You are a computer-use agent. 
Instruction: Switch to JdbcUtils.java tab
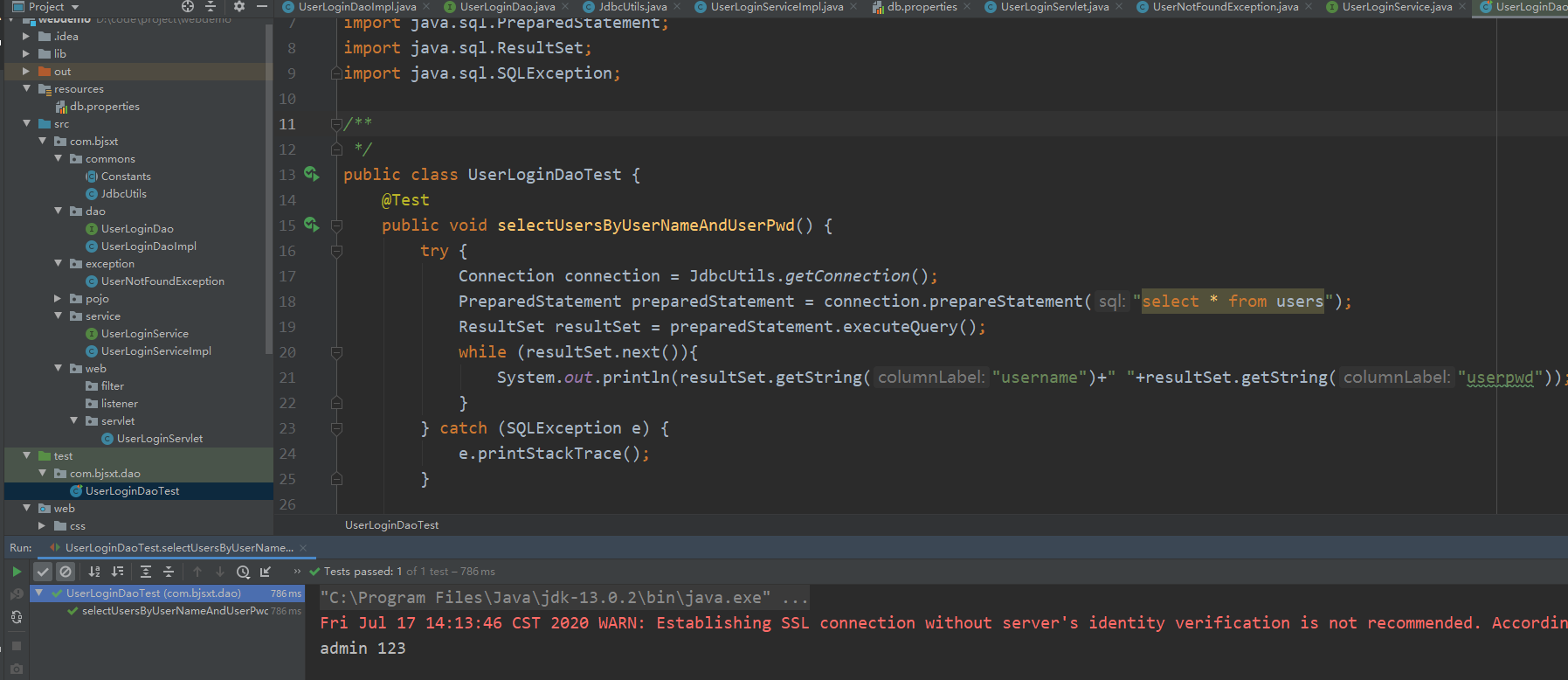tap(632, 7)
